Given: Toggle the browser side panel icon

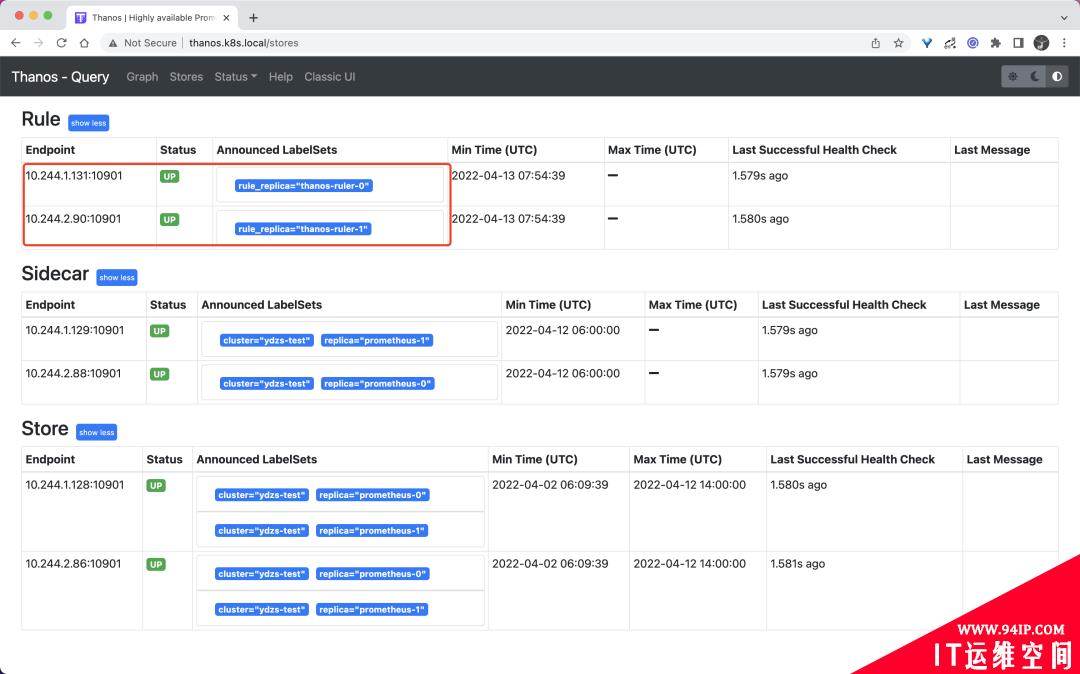Looking at the screenshot, I should pyautogui.click(x=1018, y=43).
